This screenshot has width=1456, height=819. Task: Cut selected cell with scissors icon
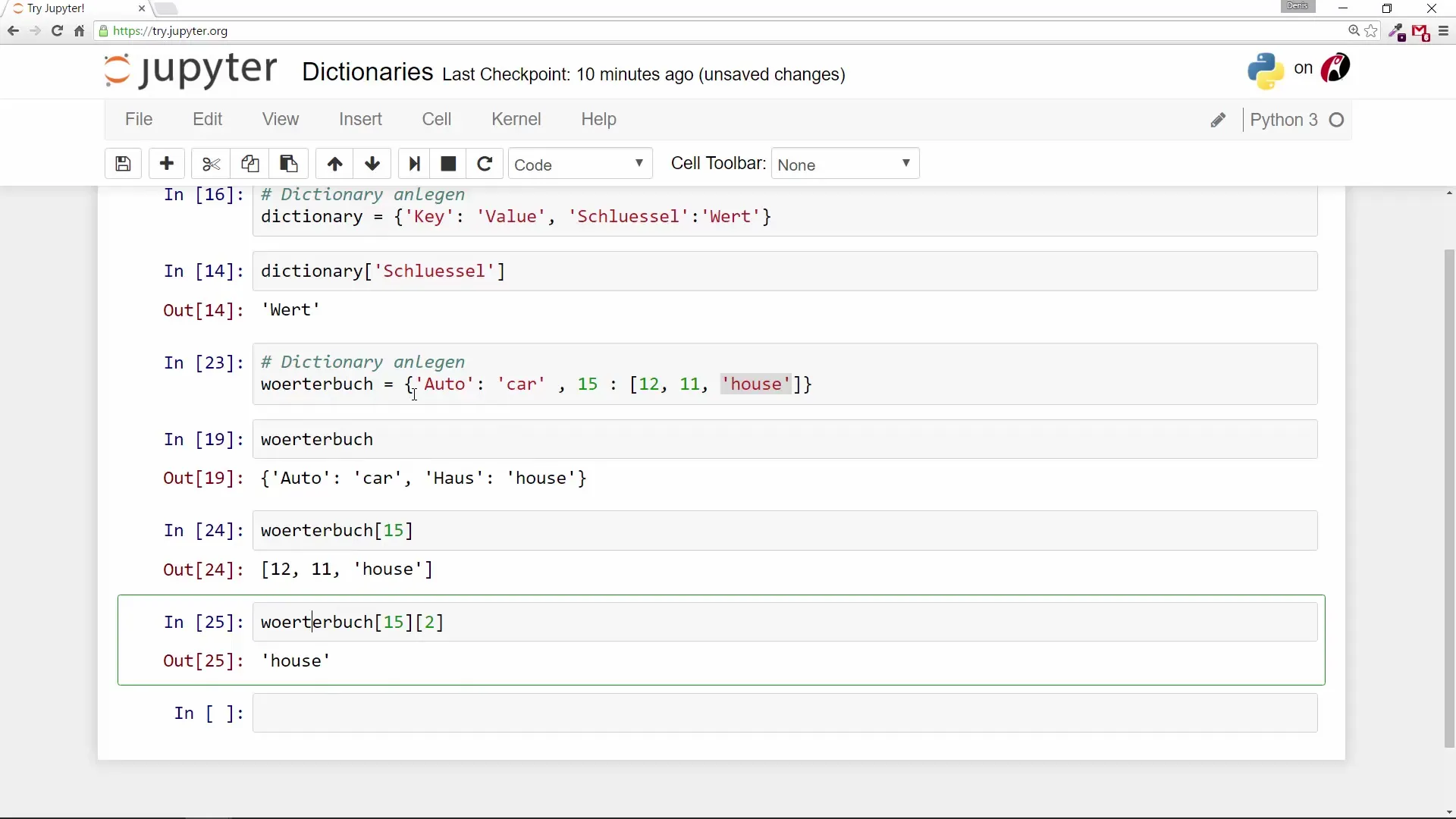(x=211, y=164)
